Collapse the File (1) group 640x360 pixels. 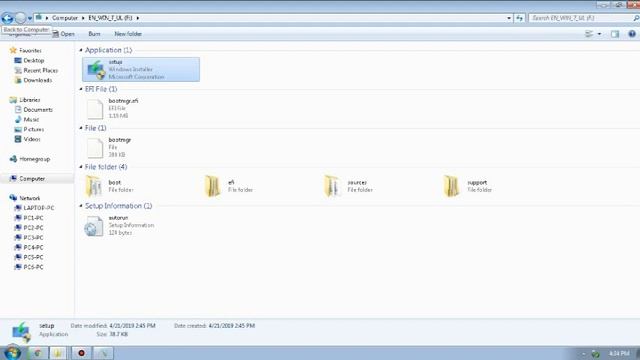(81, 128)
